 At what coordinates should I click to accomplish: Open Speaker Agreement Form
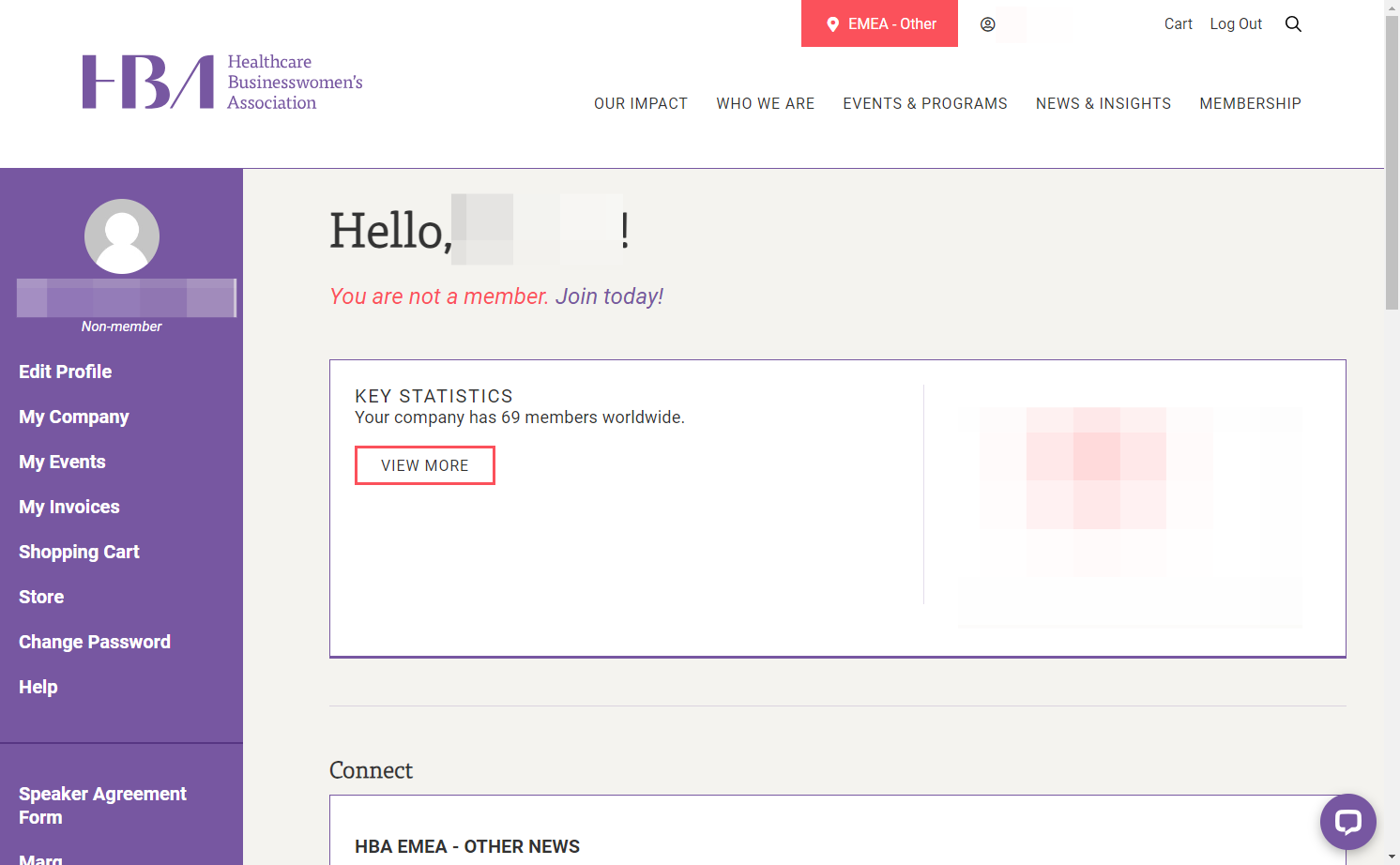pyautogui.click(x=102, y=805)
